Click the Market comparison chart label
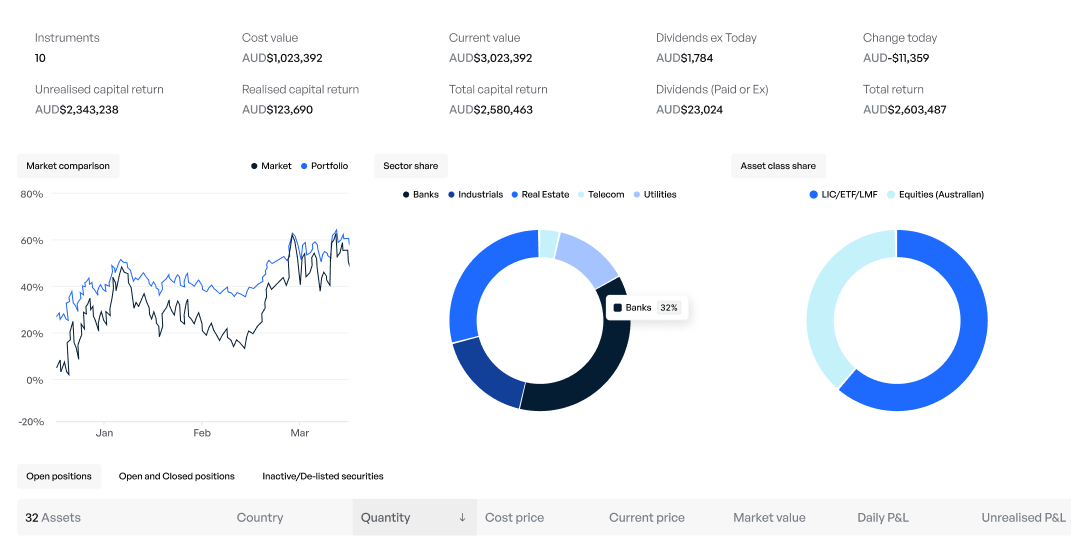Screen dimensions: 1080x540 68,166
